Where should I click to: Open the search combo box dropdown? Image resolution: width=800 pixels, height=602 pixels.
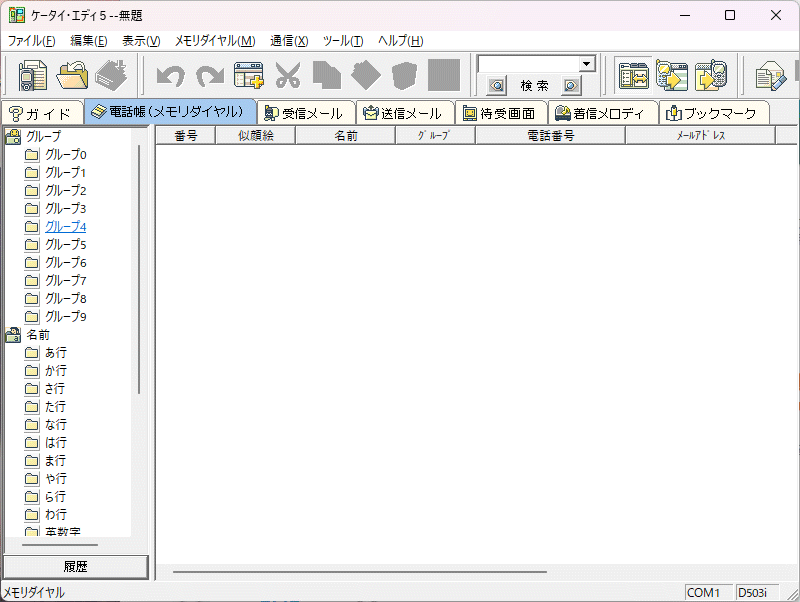click(x=587, y=64)
